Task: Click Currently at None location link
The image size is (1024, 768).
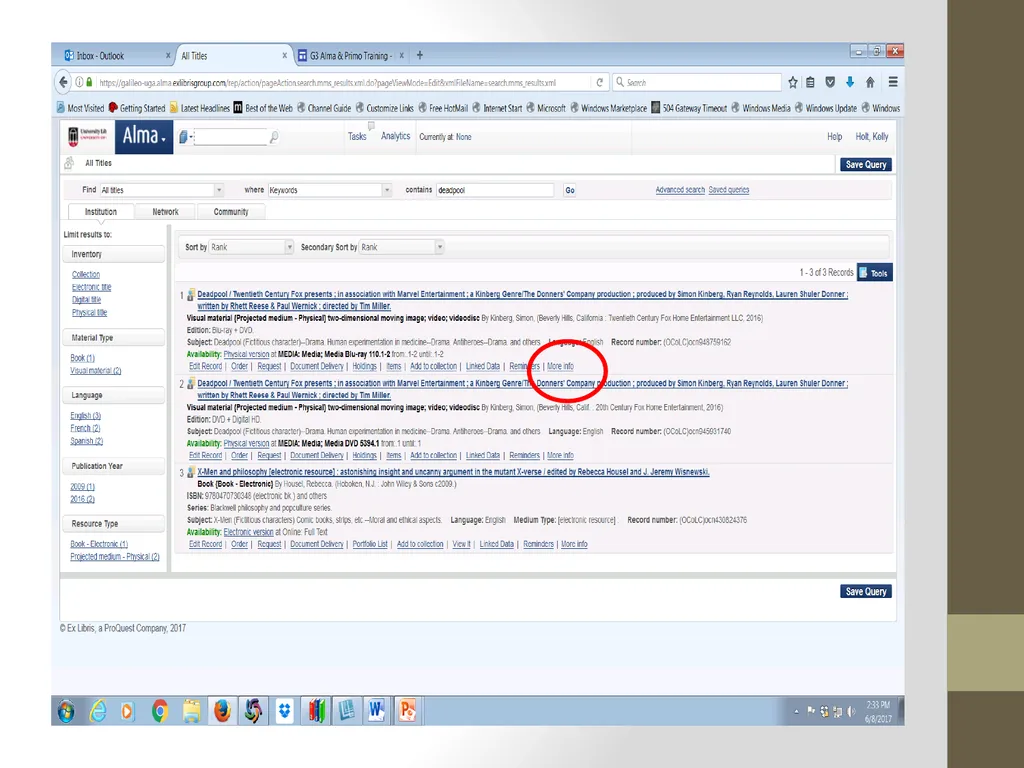Action: [464, 137]
